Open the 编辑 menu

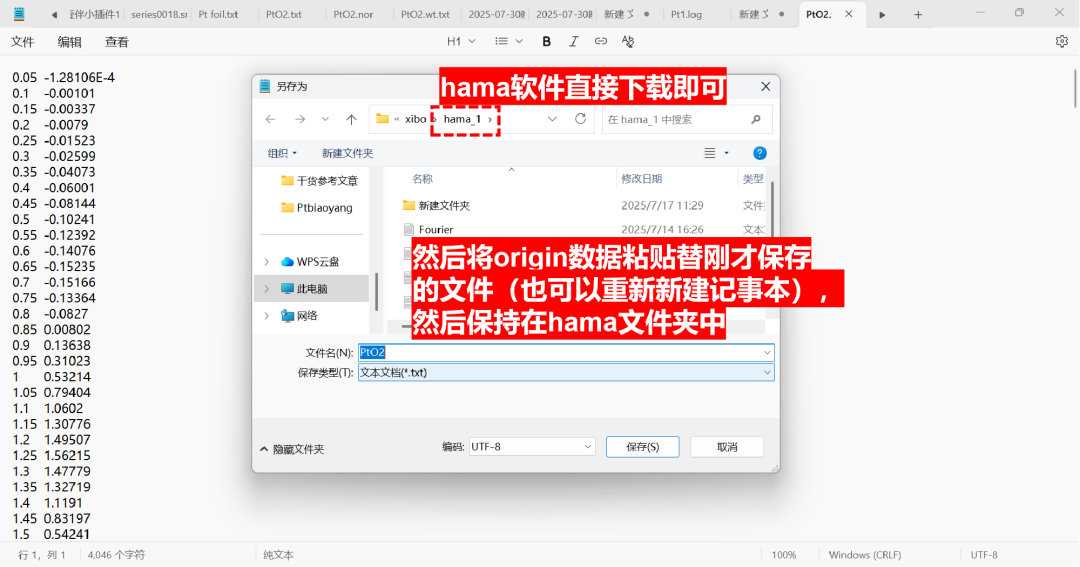pos(69,42)
